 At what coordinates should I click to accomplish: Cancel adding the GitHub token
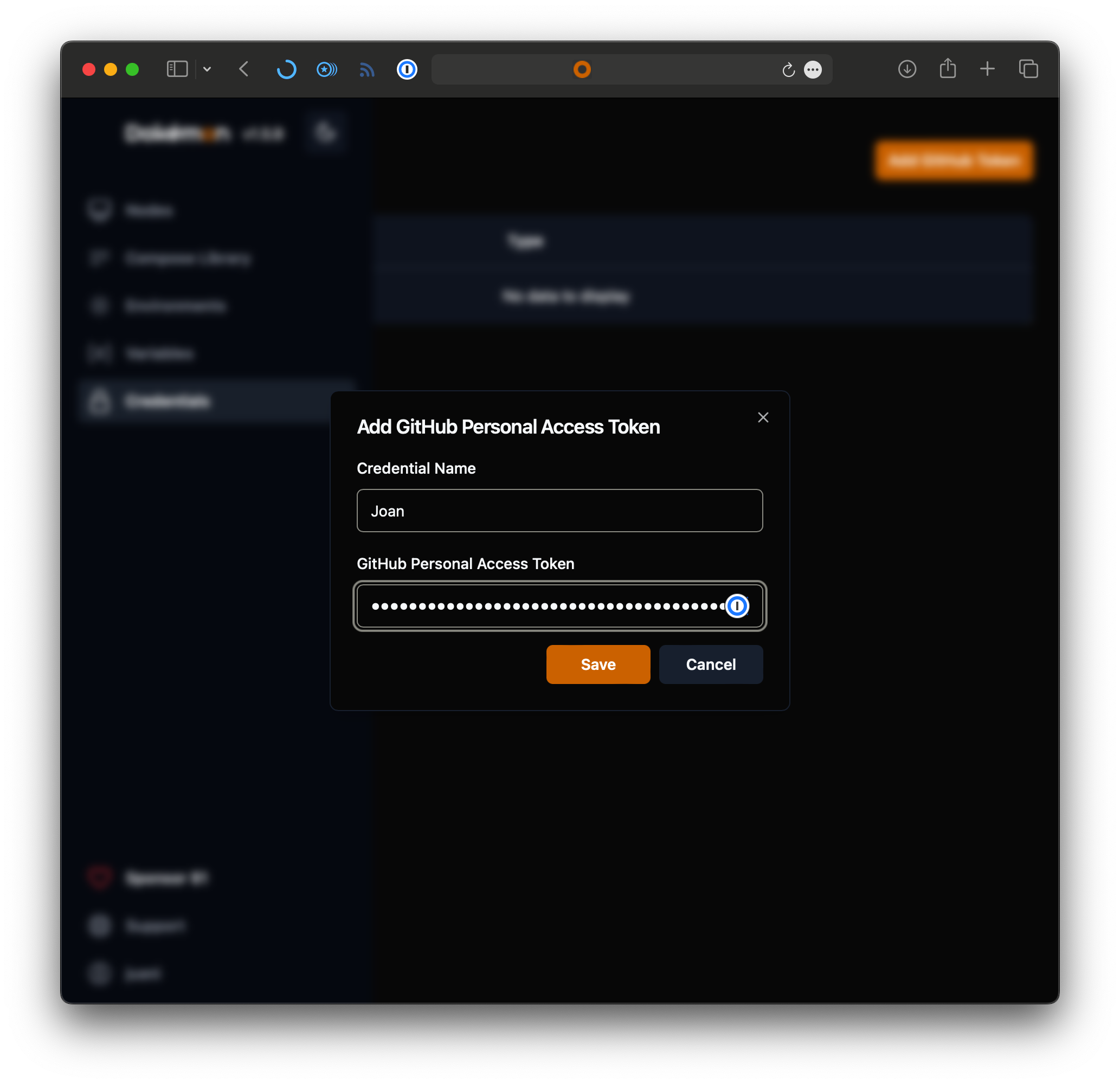710,664
